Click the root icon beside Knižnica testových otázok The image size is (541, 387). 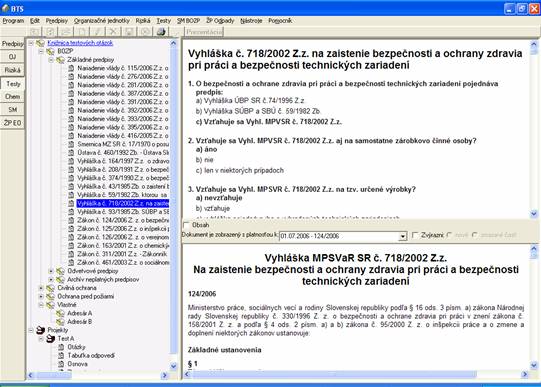coord(40,43)
